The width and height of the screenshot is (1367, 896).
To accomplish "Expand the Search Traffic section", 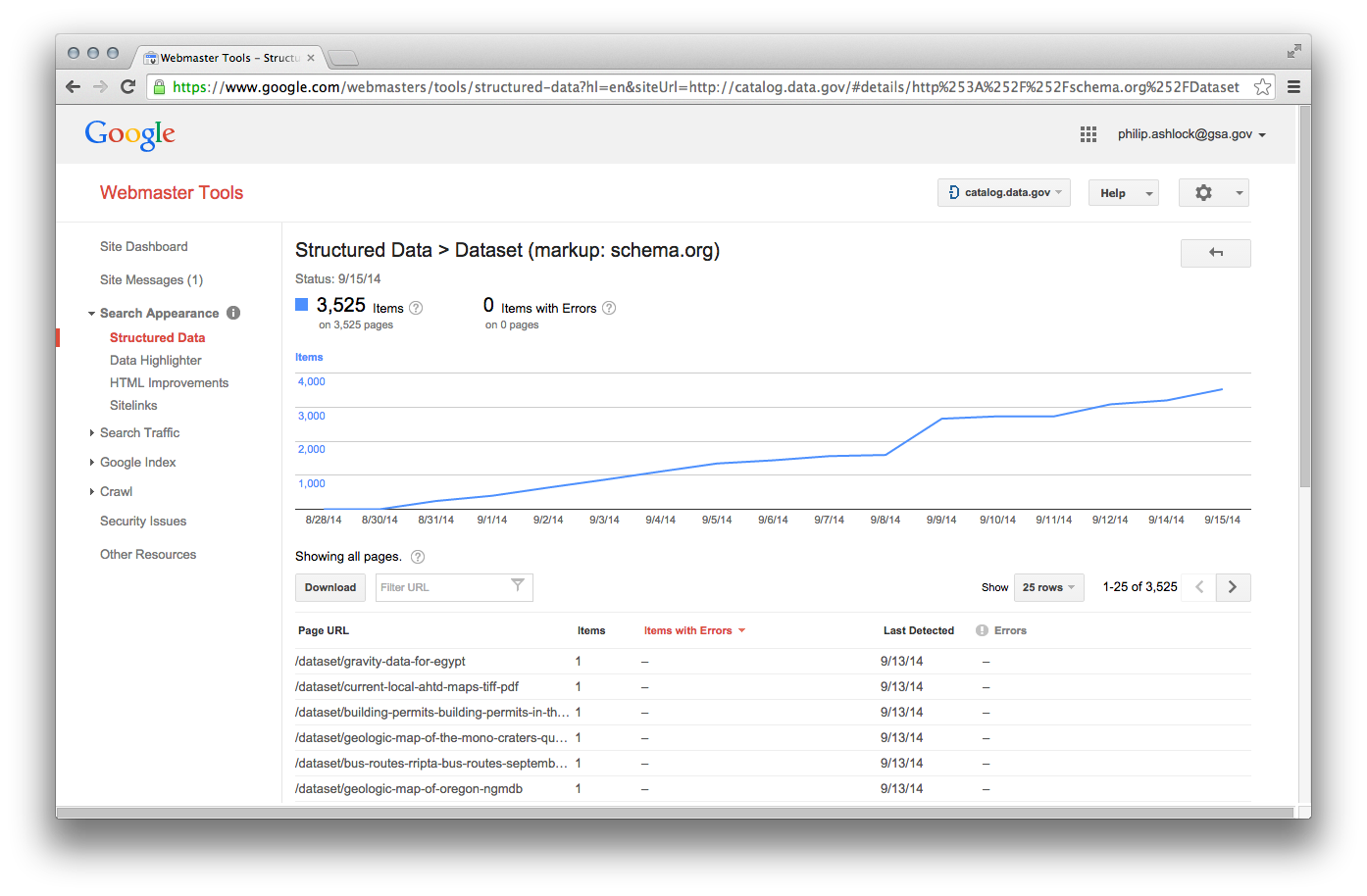I will point(91,432).
